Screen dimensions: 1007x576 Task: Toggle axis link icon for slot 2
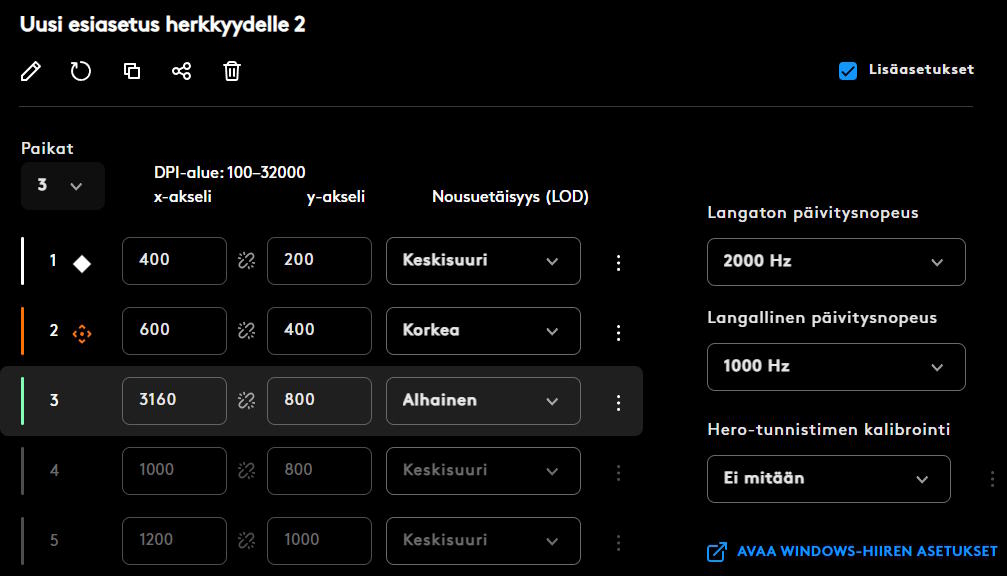pyautogui.click(x=247, y=331)
